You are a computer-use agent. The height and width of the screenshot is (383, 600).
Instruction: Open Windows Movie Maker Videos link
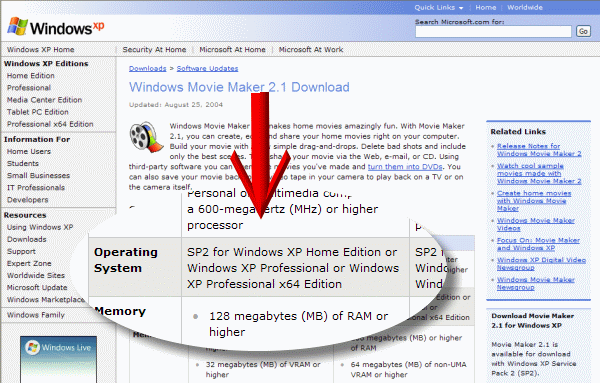pyautogui.click(x=535, y=224)
